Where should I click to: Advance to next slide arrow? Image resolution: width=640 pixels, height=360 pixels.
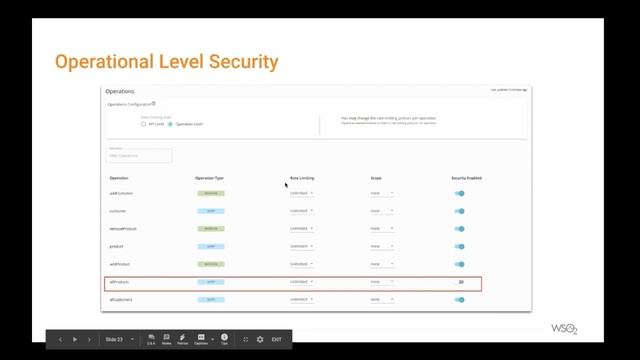click(89, 340)
